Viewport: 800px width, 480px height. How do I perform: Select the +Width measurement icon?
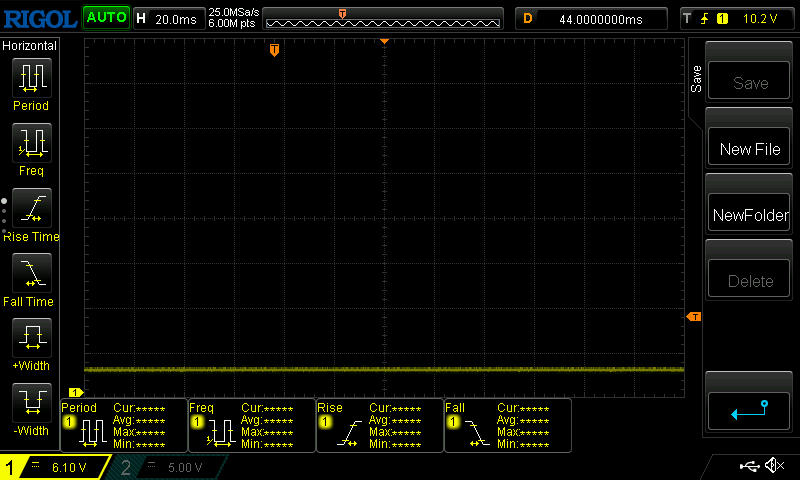point(30,342)
